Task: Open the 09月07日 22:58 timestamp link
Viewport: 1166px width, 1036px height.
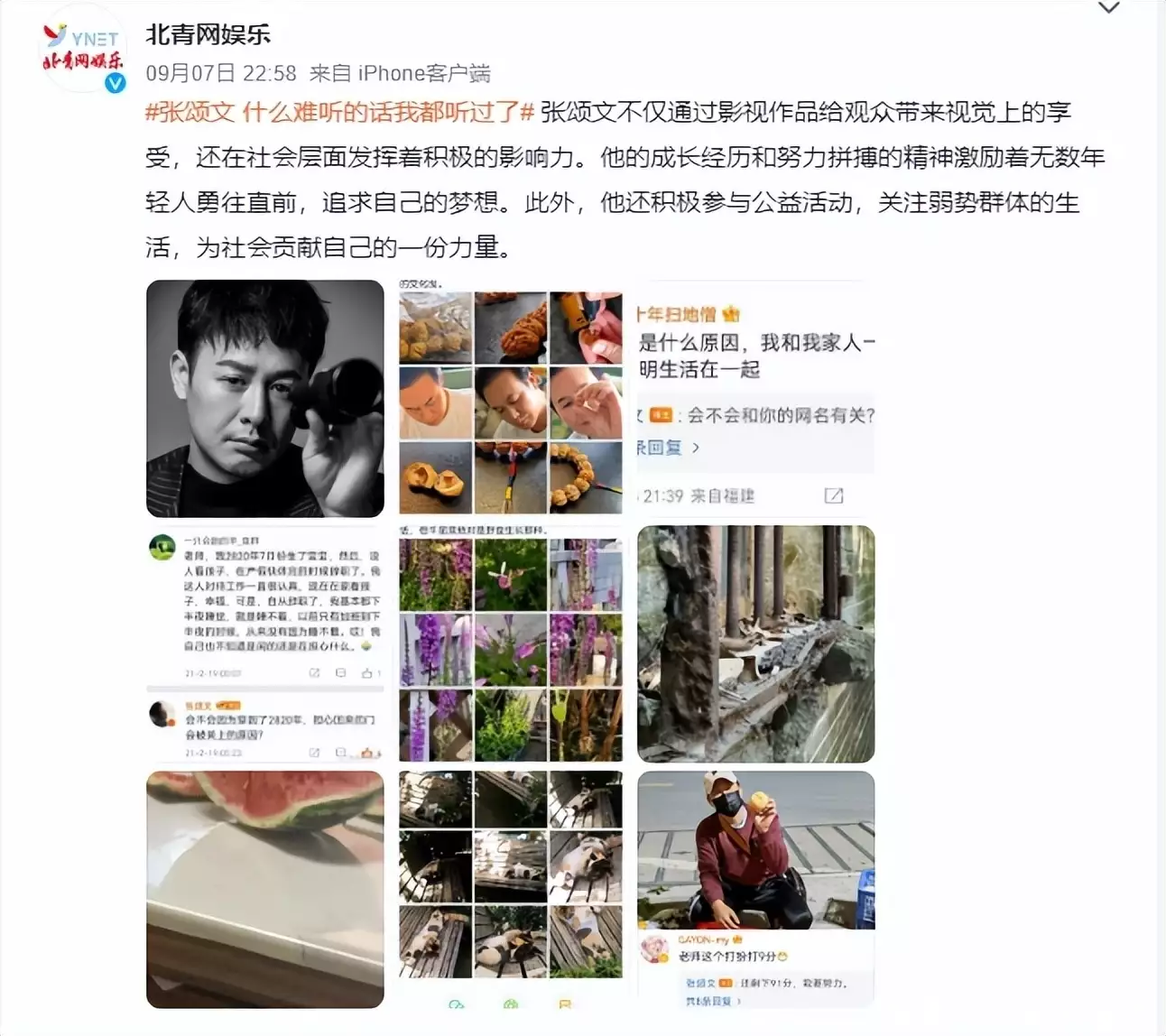Action: pyautogui.click(x=221, y=73)
